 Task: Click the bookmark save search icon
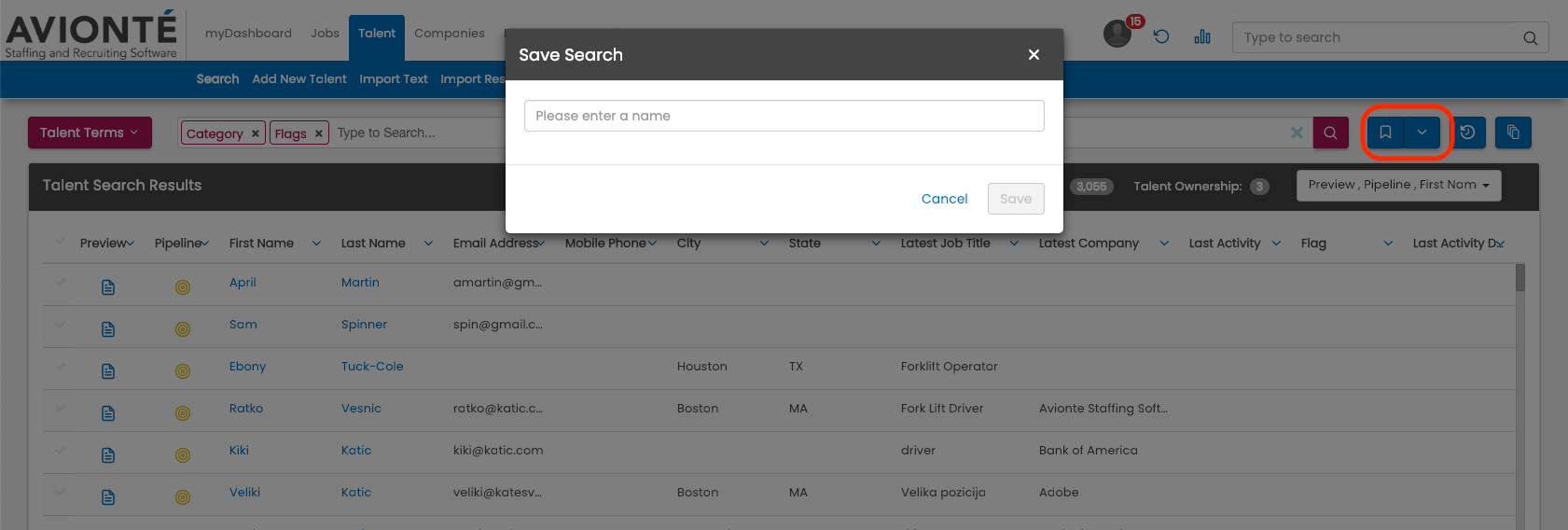tap(1385, 132)
